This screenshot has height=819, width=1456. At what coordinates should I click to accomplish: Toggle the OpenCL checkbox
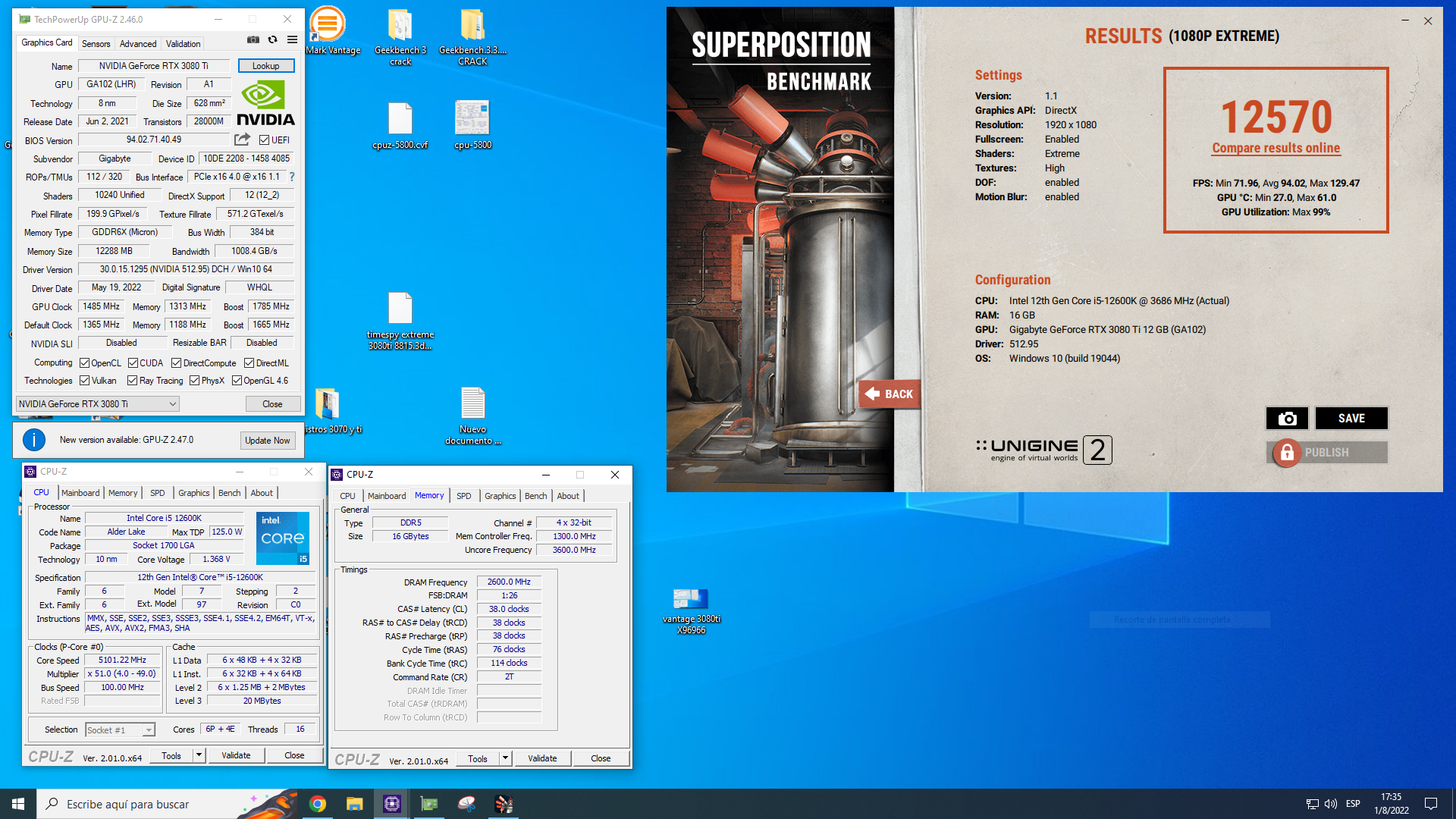[x=85, y=363]
